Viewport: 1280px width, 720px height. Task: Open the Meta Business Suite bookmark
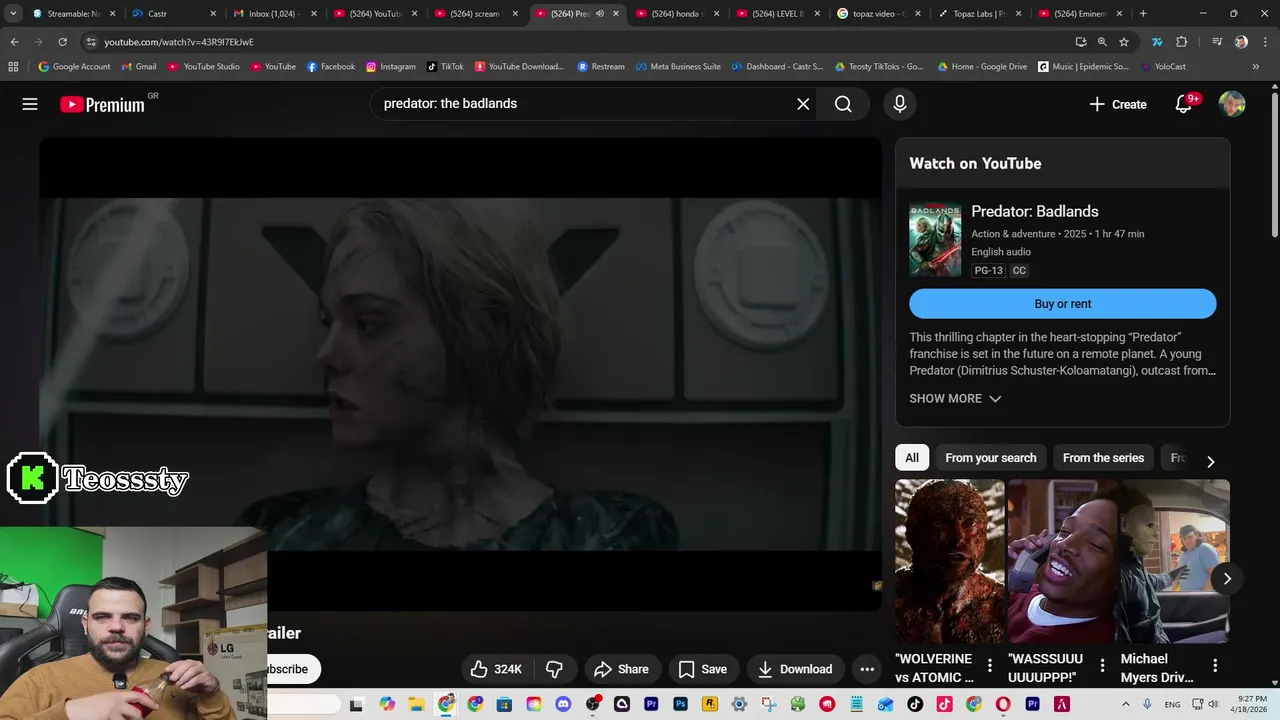pyautogui.click(x=678, y=67)
